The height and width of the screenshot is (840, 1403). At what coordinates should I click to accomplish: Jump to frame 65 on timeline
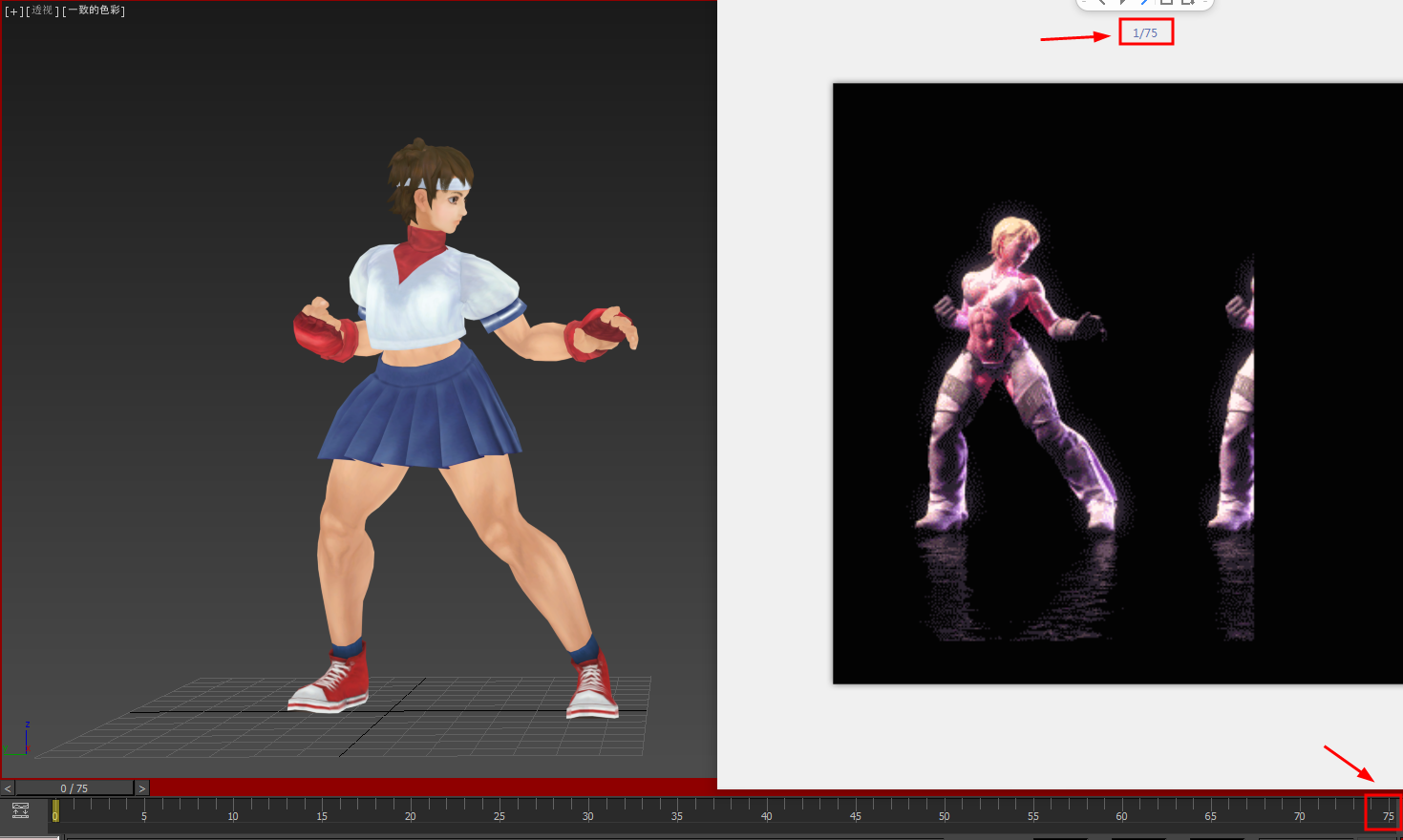pyautogui.click(x=1211, y=816)
